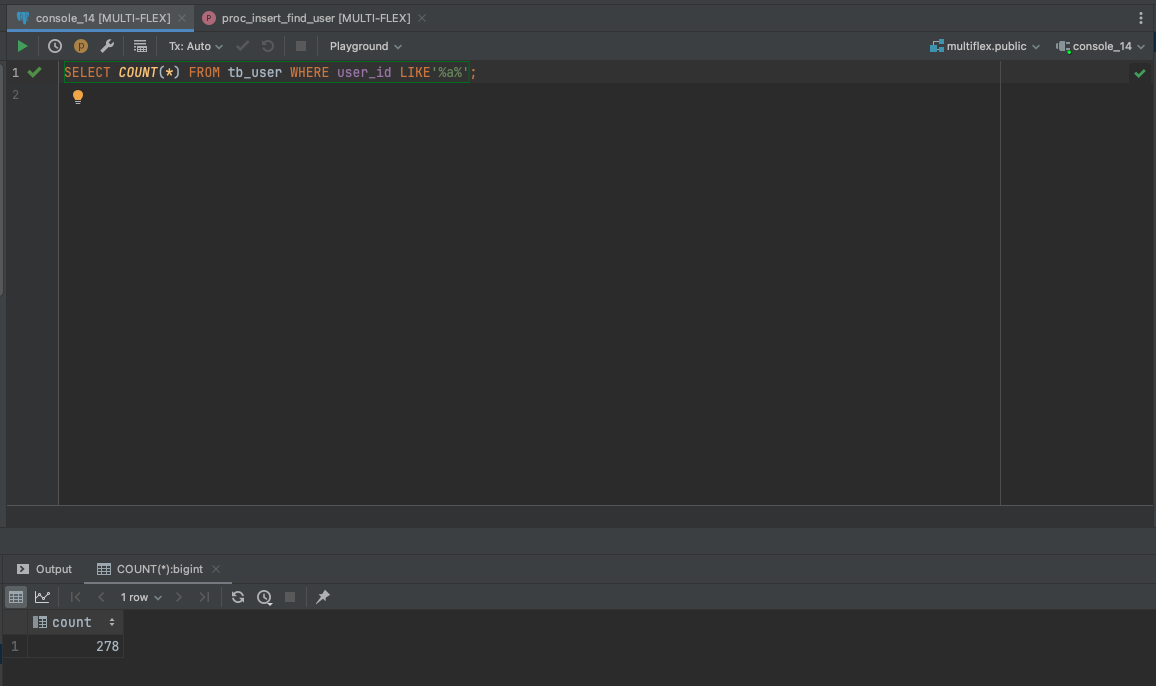Image resolution: width=1156 pixels, height=686 pixels.
Task: Switch to proc_insert_find_user tab
Action: (x=316, y=18)
